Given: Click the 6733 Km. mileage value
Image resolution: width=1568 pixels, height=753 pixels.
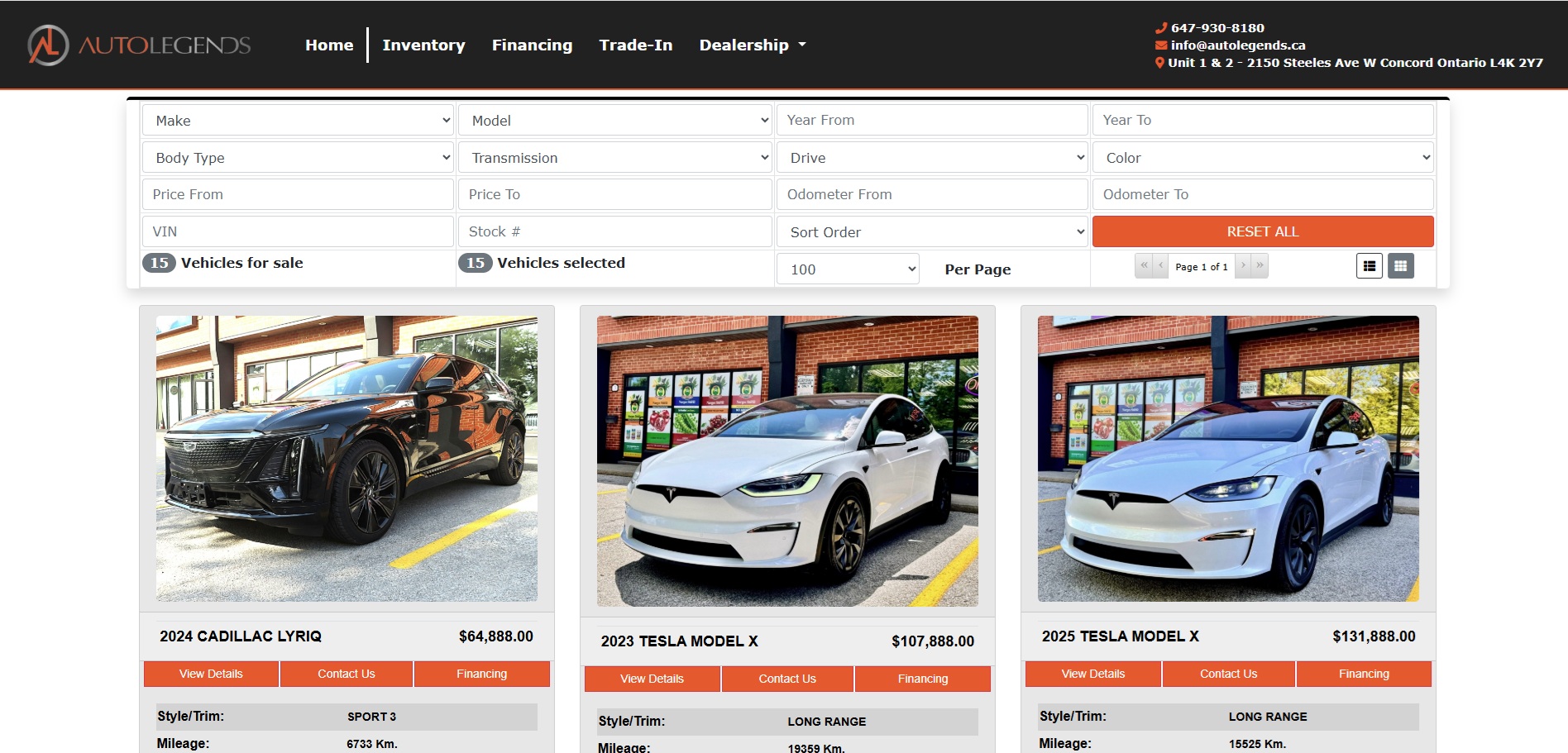Looking at the screenshot, I should (372, 744).
